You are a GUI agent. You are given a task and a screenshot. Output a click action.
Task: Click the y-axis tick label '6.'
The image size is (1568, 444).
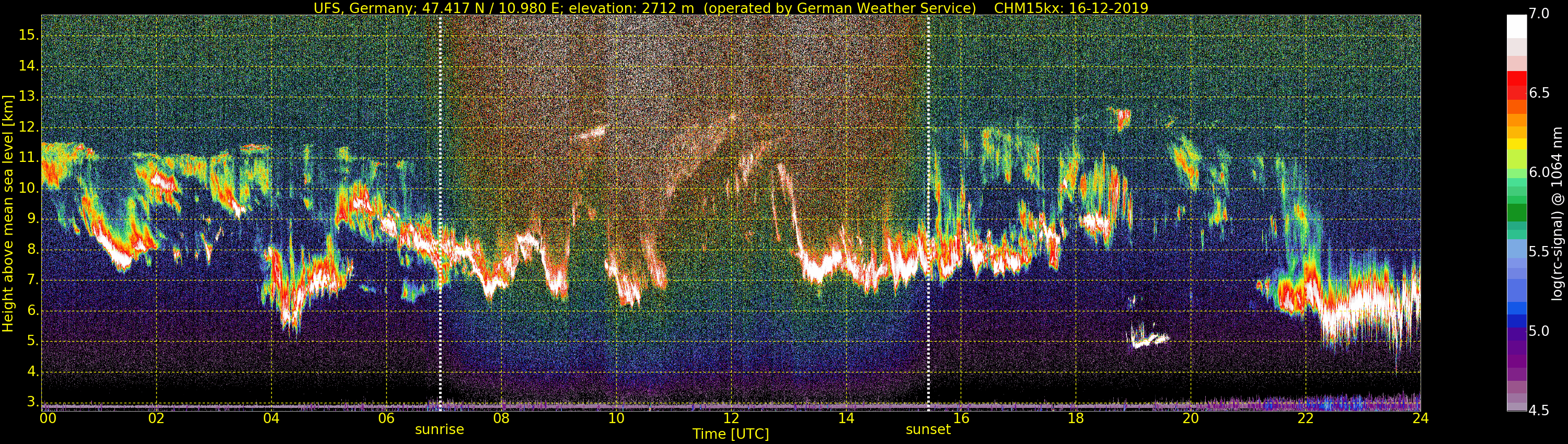(x=32, y=311)
